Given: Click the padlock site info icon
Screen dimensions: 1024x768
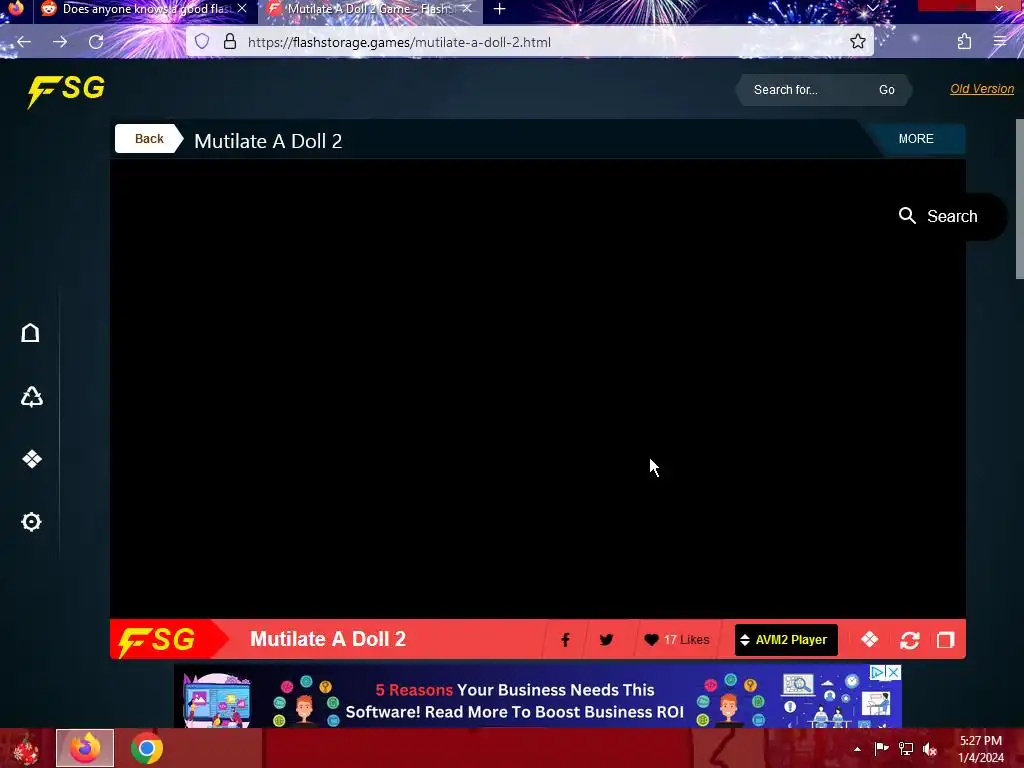Looking at the screenshot, I should (230, 42).
